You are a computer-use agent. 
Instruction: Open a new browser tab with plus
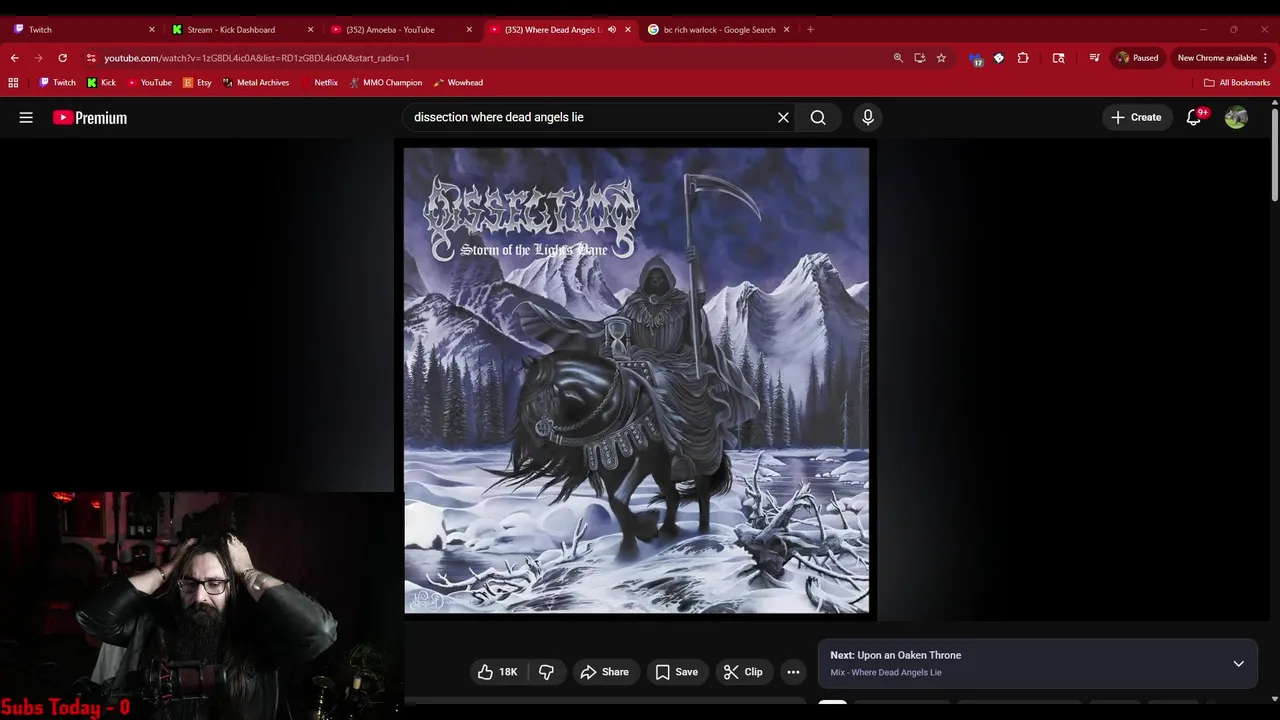click(810, 30)
